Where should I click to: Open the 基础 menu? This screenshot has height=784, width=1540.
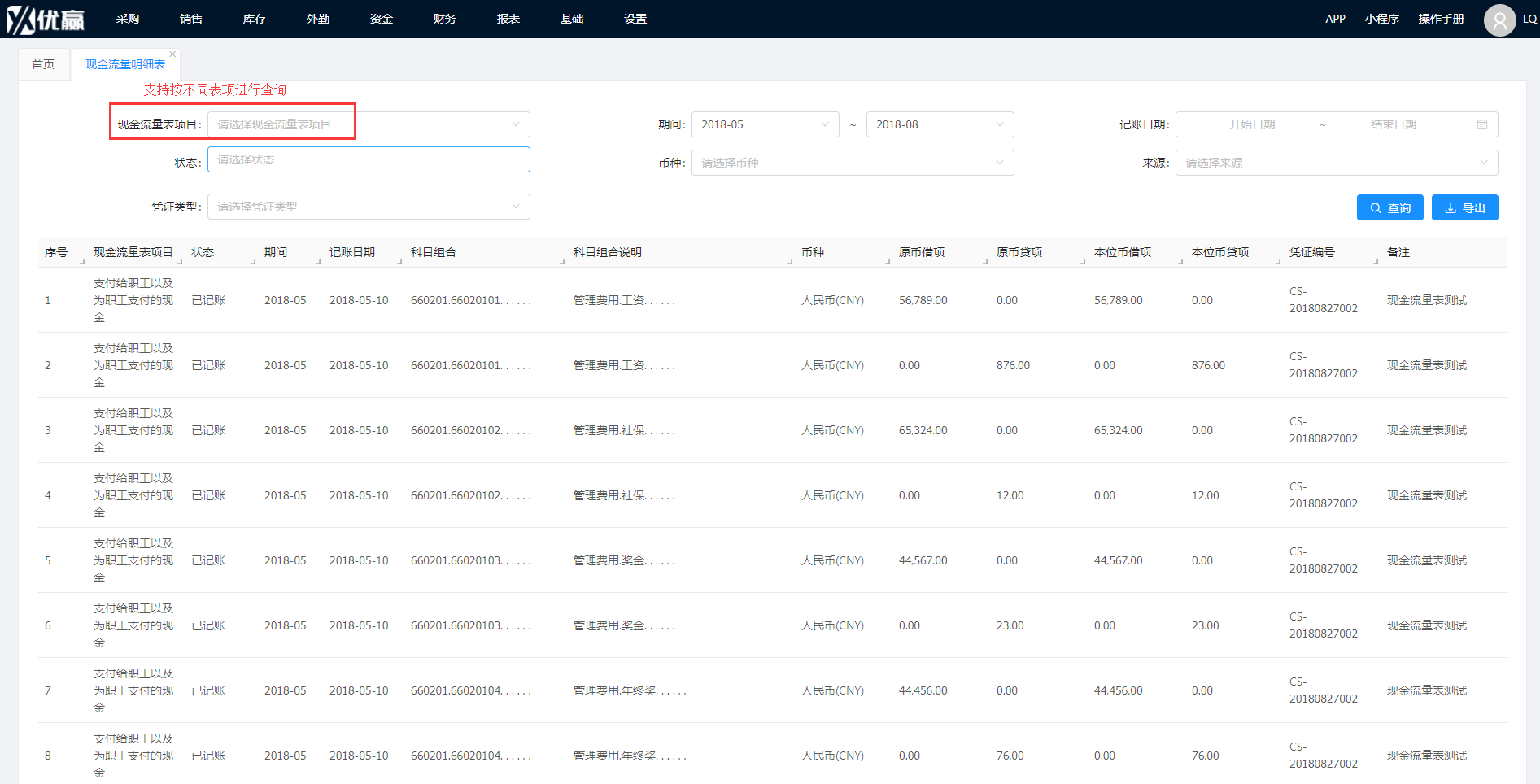pyautogui.click(x=572, y=19)
